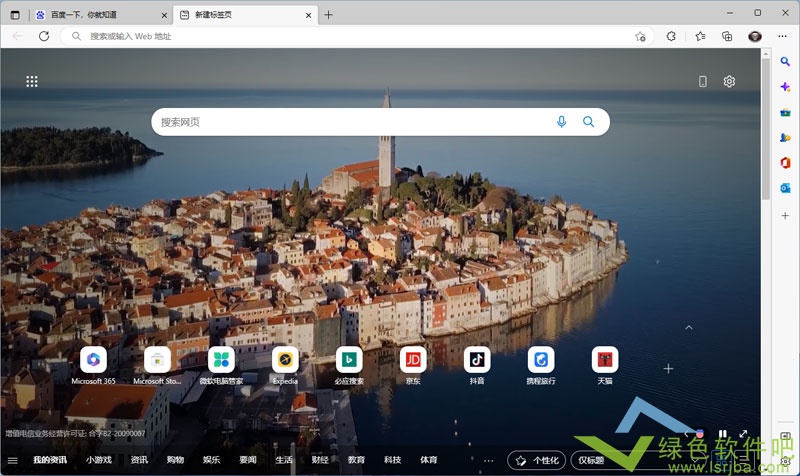Image resolution: width=800 pixels, height=476 pixels.
Task: Pause the background video
Action: pyautogui.click(x=722, y=434)
